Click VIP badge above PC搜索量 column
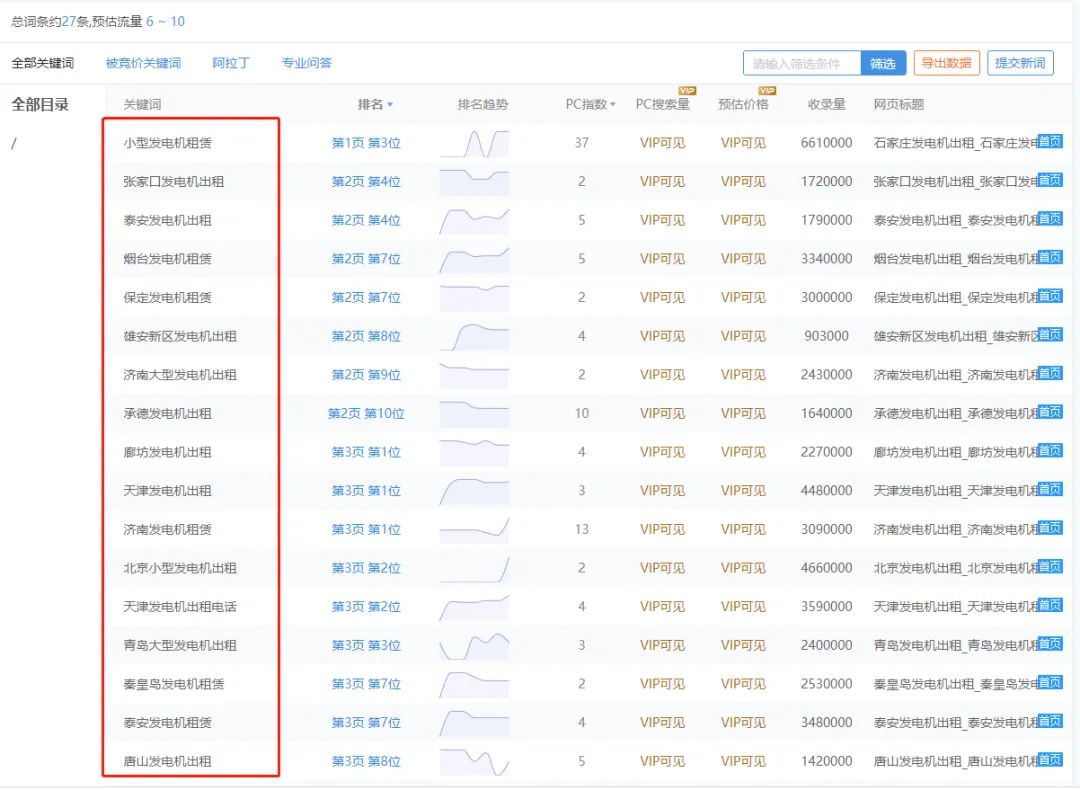Image resolution: width=1080 pixels, height=790 pixels. (x=687, y=91)
